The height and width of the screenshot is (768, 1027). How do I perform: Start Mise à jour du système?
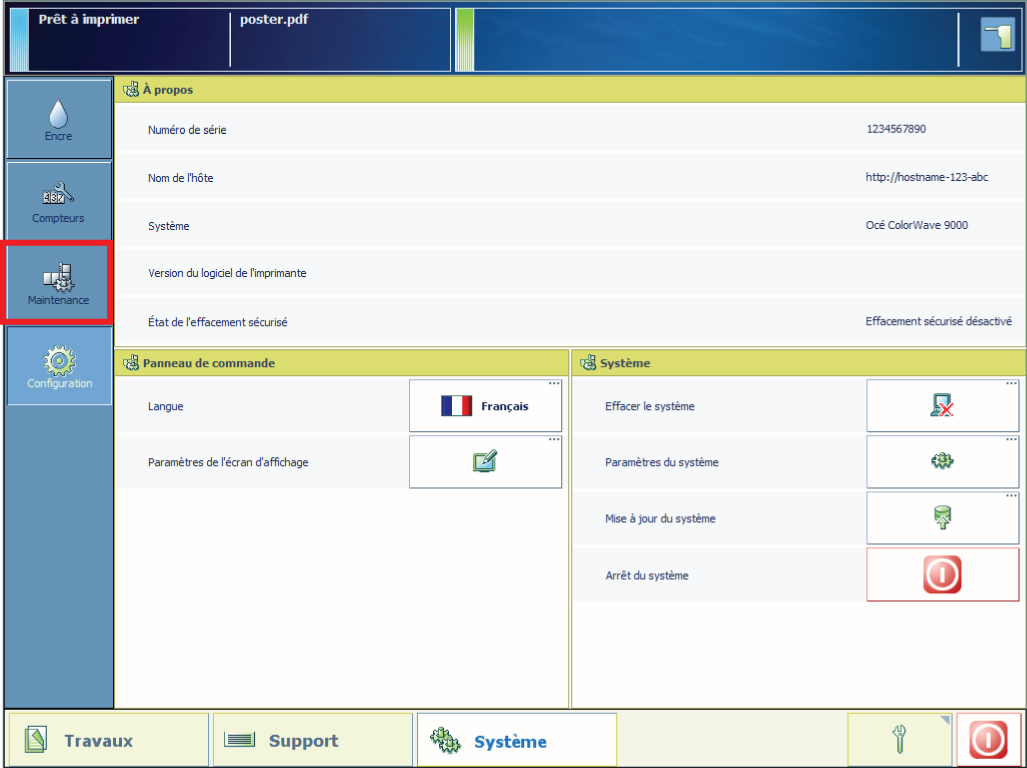click(x=943, y=518)
